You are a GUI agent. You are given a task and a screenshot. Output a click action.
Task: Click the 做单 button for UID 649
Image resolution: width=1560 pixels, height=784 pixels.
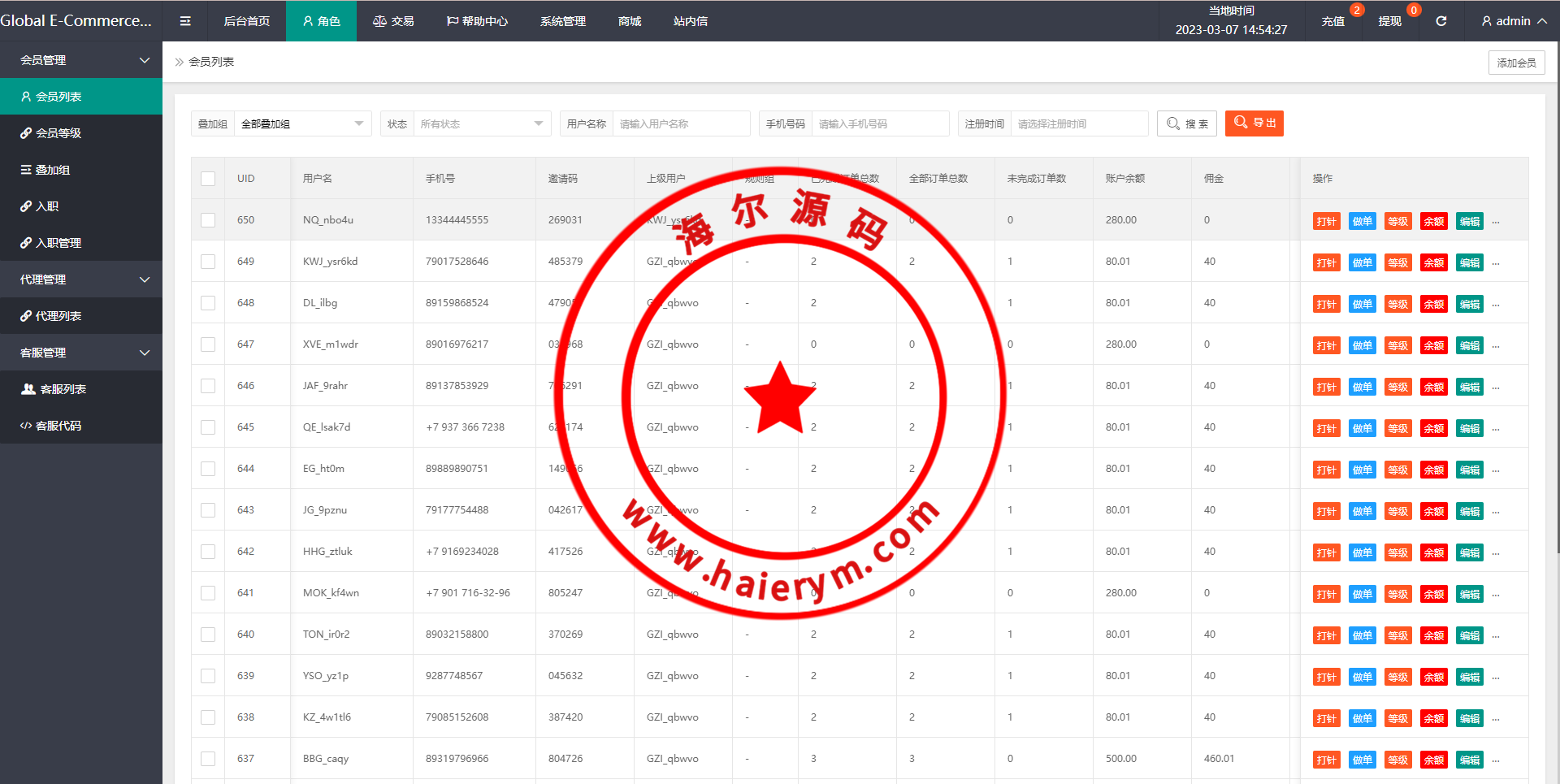point(1362,262)
